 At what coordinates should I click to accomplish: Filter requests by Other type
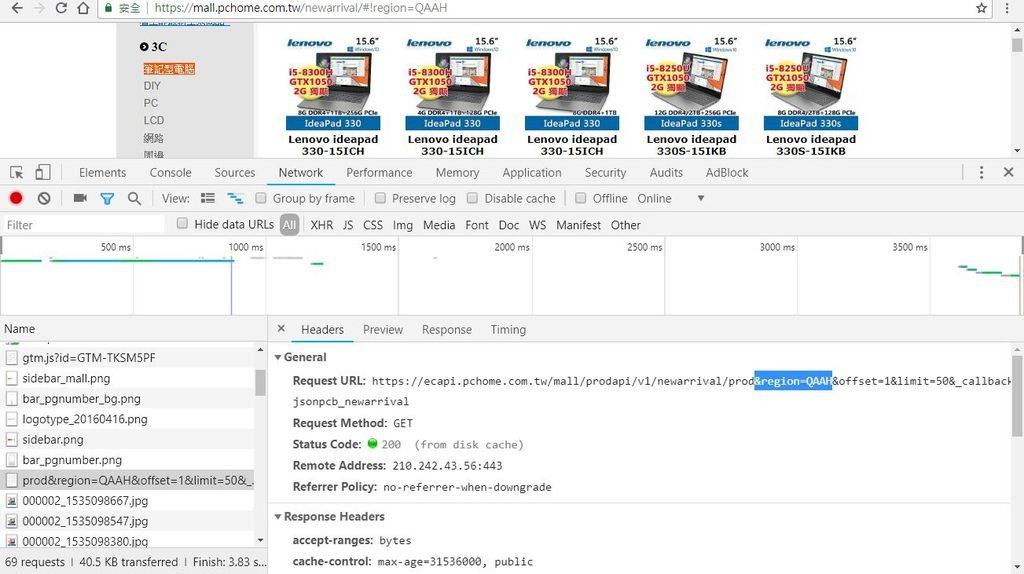626,225
